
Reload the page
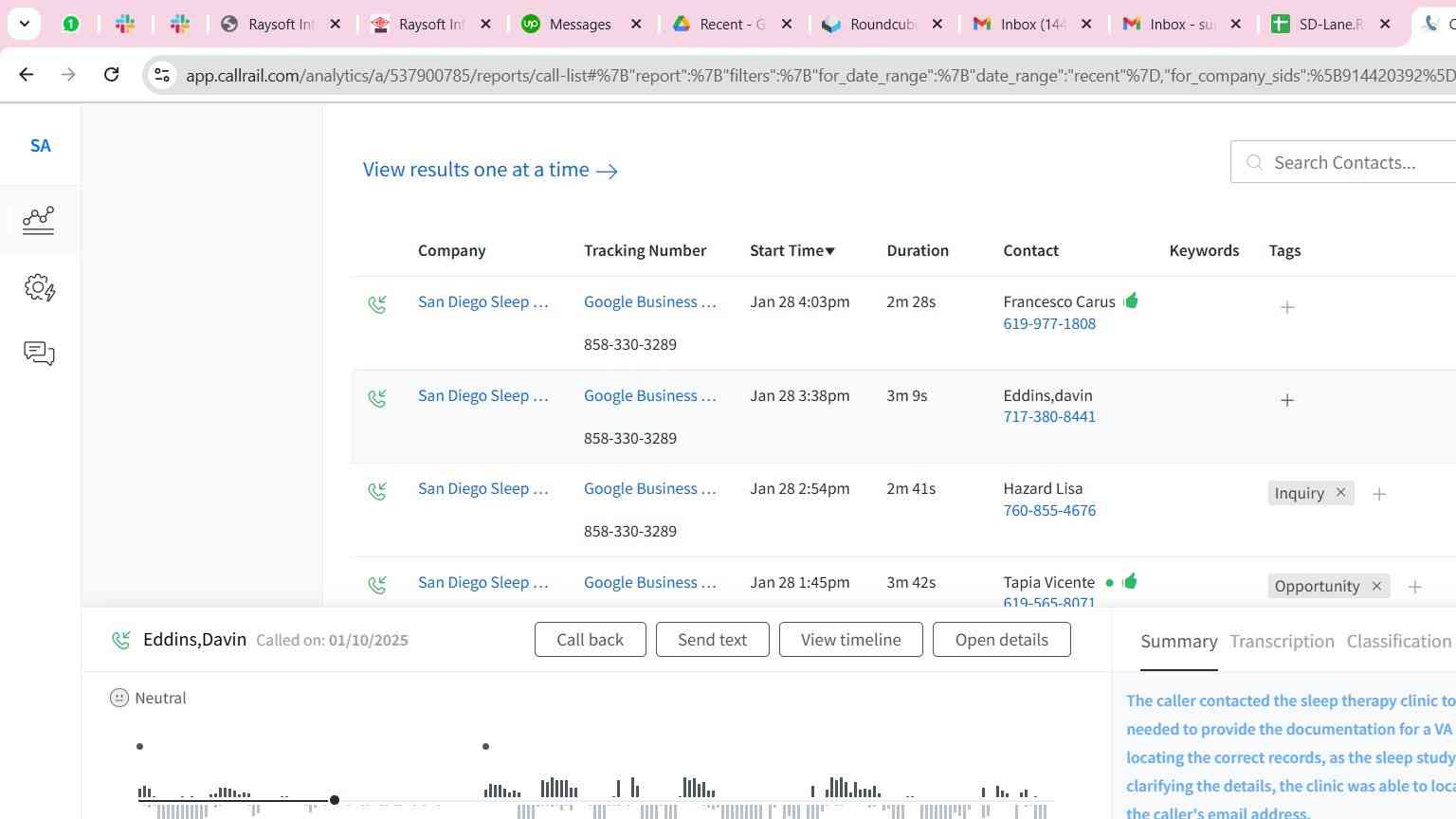(111, 74)
